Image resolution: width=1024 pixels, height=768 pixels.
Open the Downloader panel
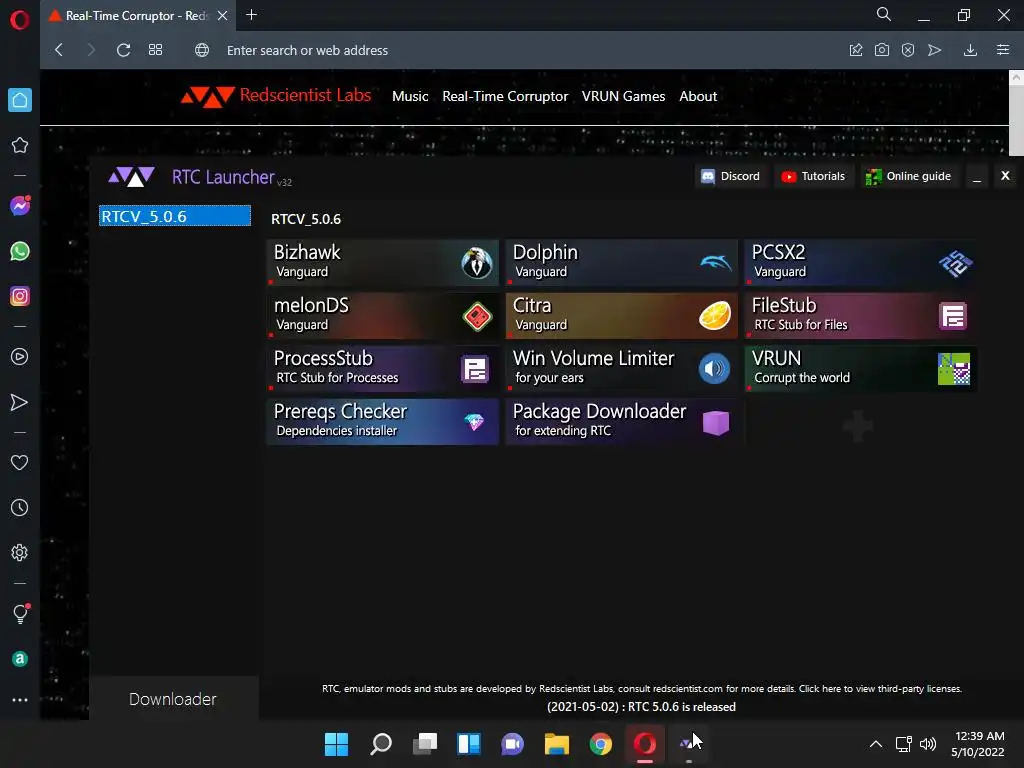point(173,699)
